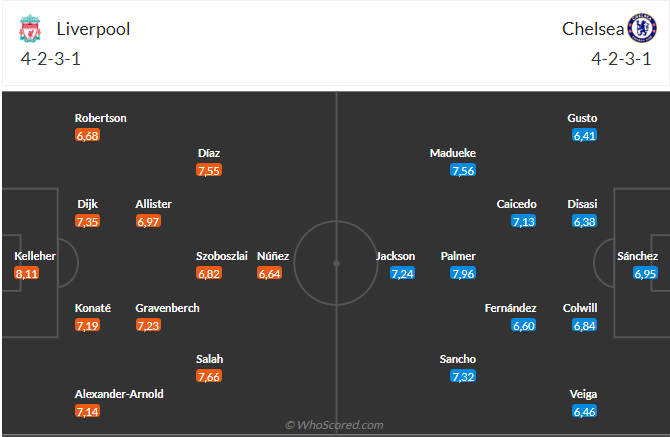Click Palmer's 7,96 rating badge
The height and width of the screenshot is (437, 670).
click(x=462, y=272)
